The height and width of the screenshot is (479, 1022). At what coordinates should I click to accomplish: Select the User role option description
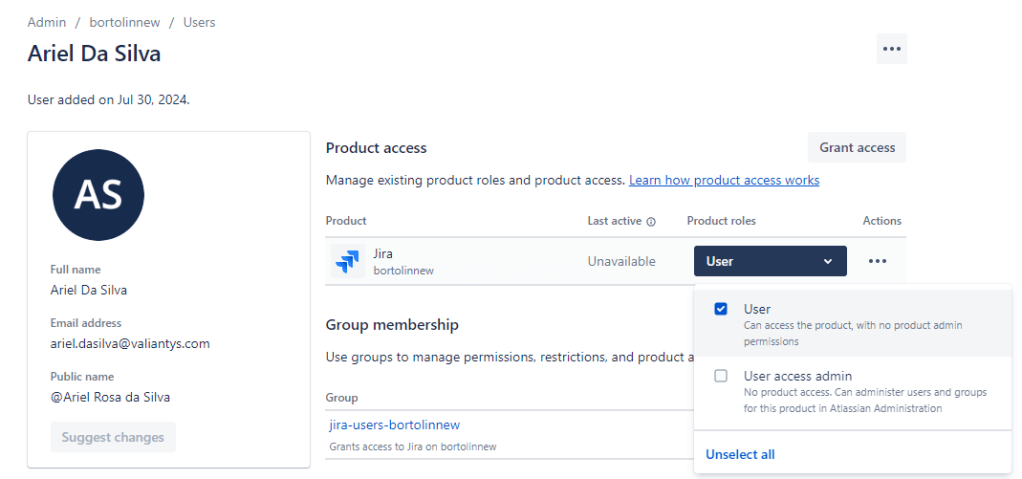tap(852, 333)
